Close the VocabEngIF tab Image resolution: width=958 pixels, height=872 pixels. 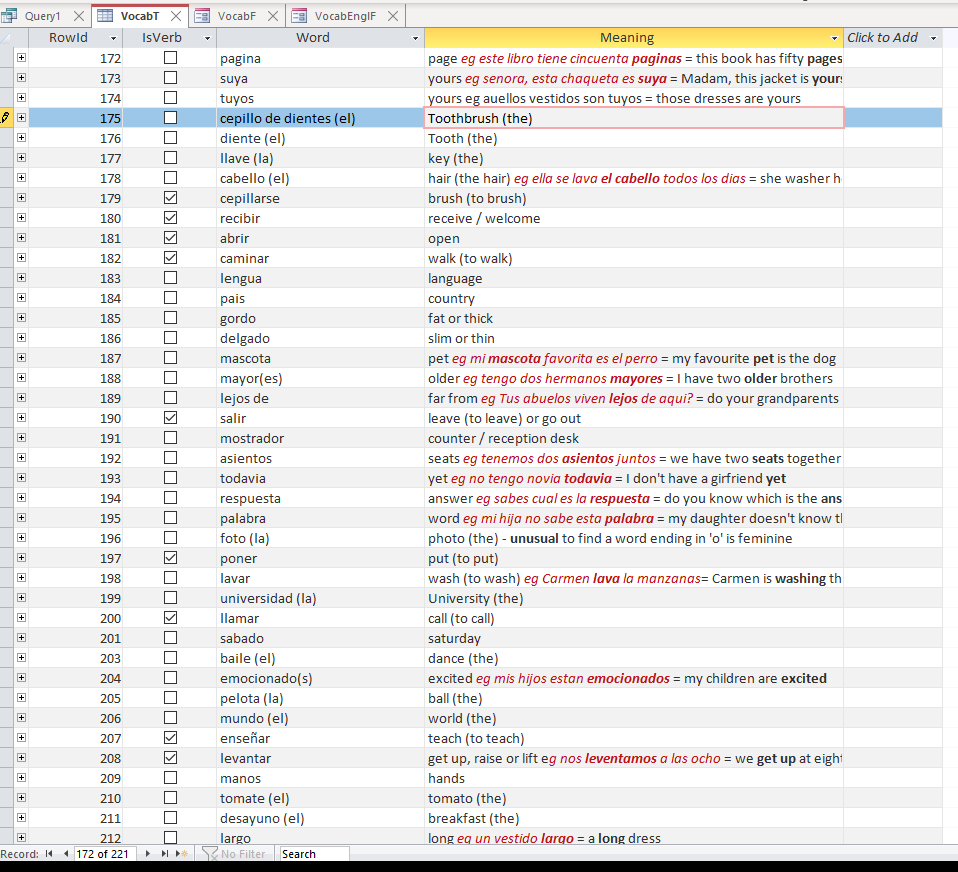[393, 16]
